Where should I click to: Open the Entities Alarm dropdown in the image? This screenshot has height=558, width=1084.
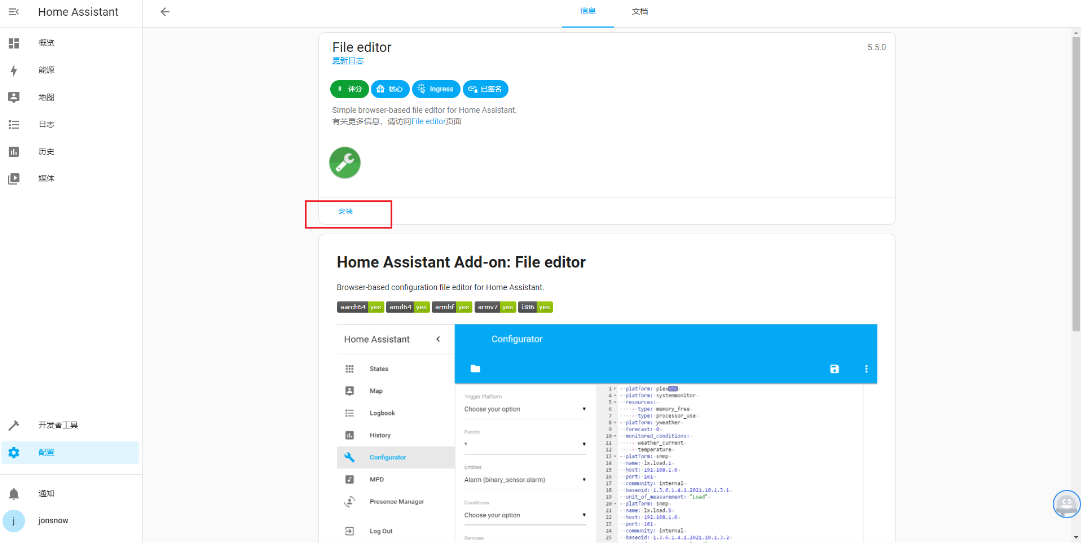[x=525, y=480]
